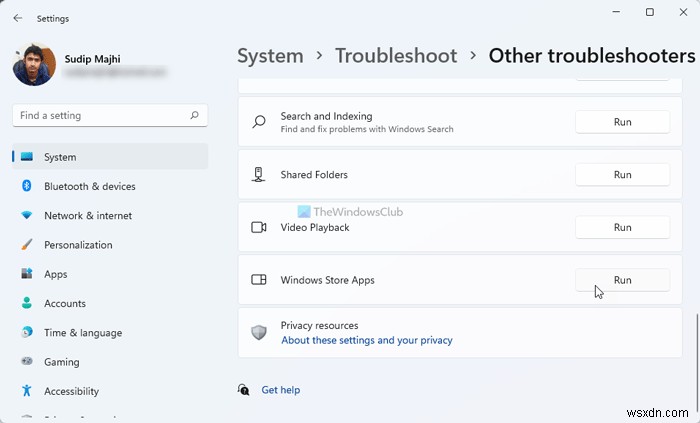Viewport: 700px width, 423px height.
Task: Open About these settings and your privacy
Action: coord(367,340)
